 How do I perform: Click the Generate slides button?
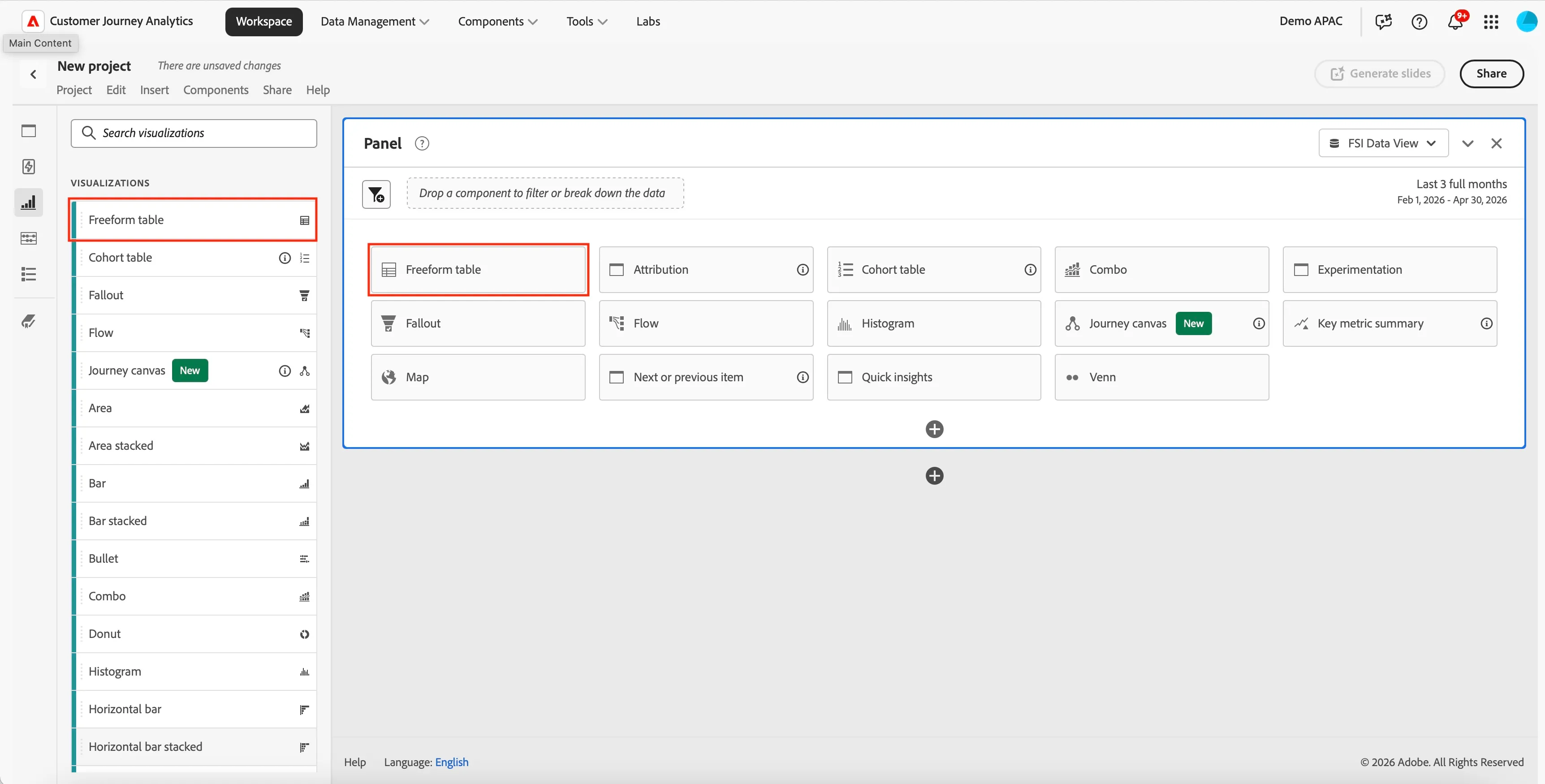(1380, 74)
